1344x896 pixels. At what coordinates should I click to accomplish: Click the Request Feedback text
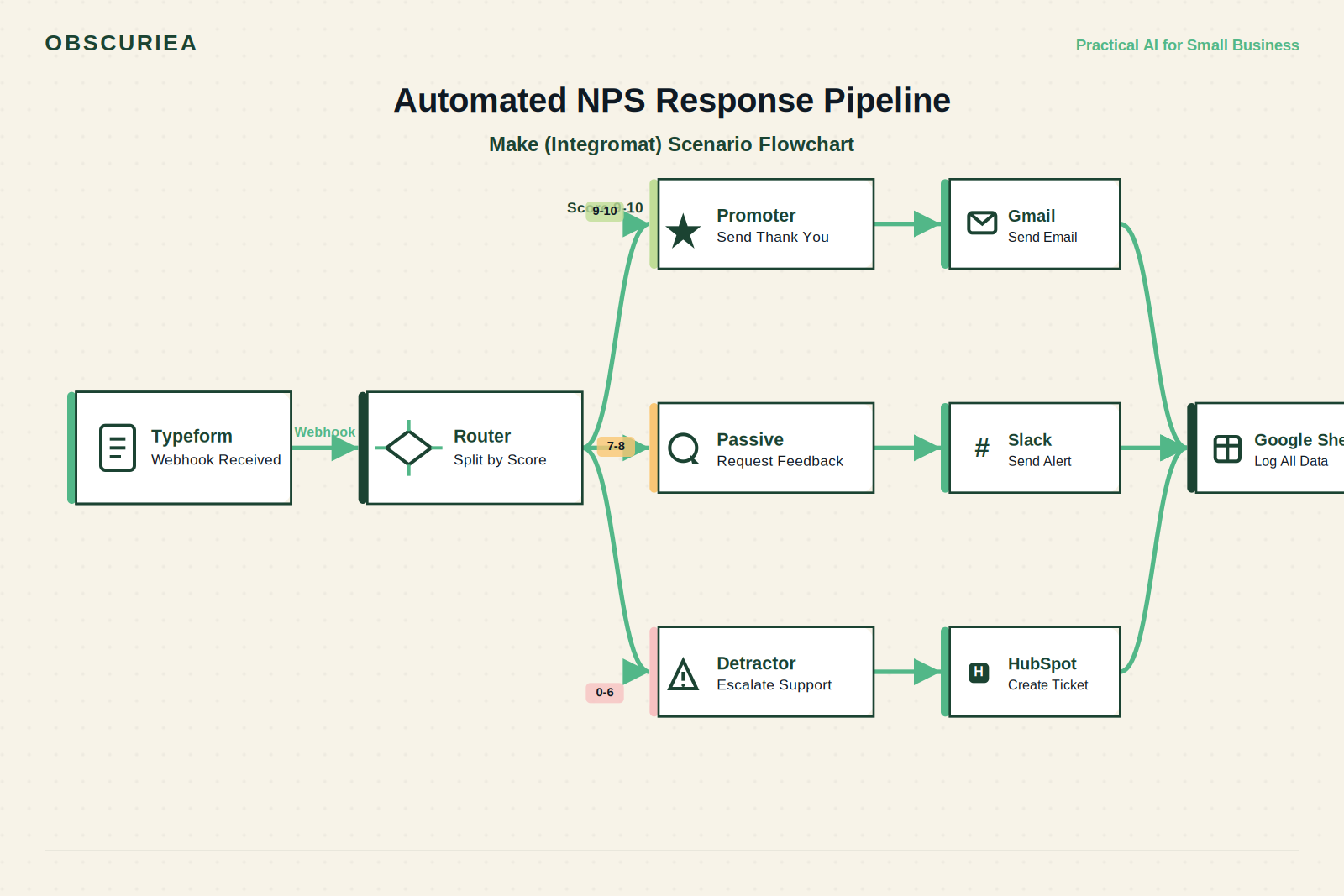pyautogui.click(x=780, y=461)
